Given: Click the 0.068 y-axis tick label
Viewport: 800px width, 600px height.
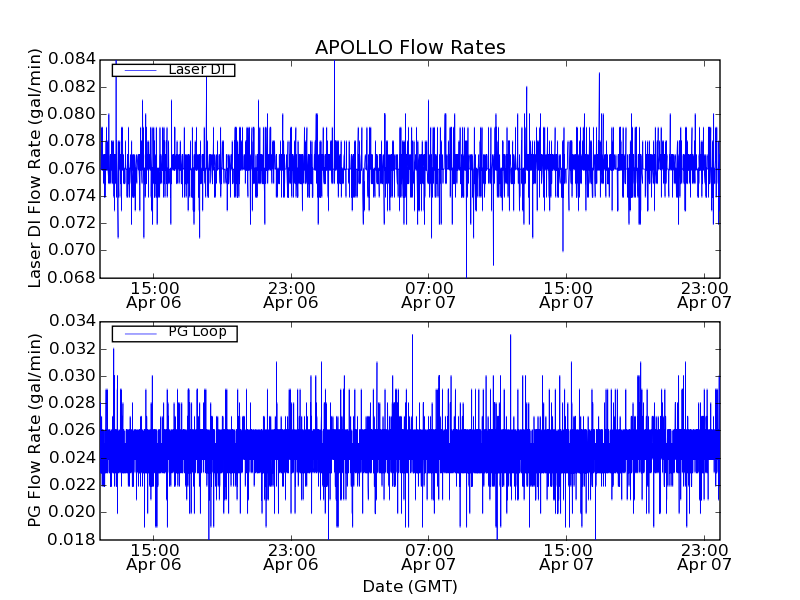Looking at the screenshot, I should point(72,278).
